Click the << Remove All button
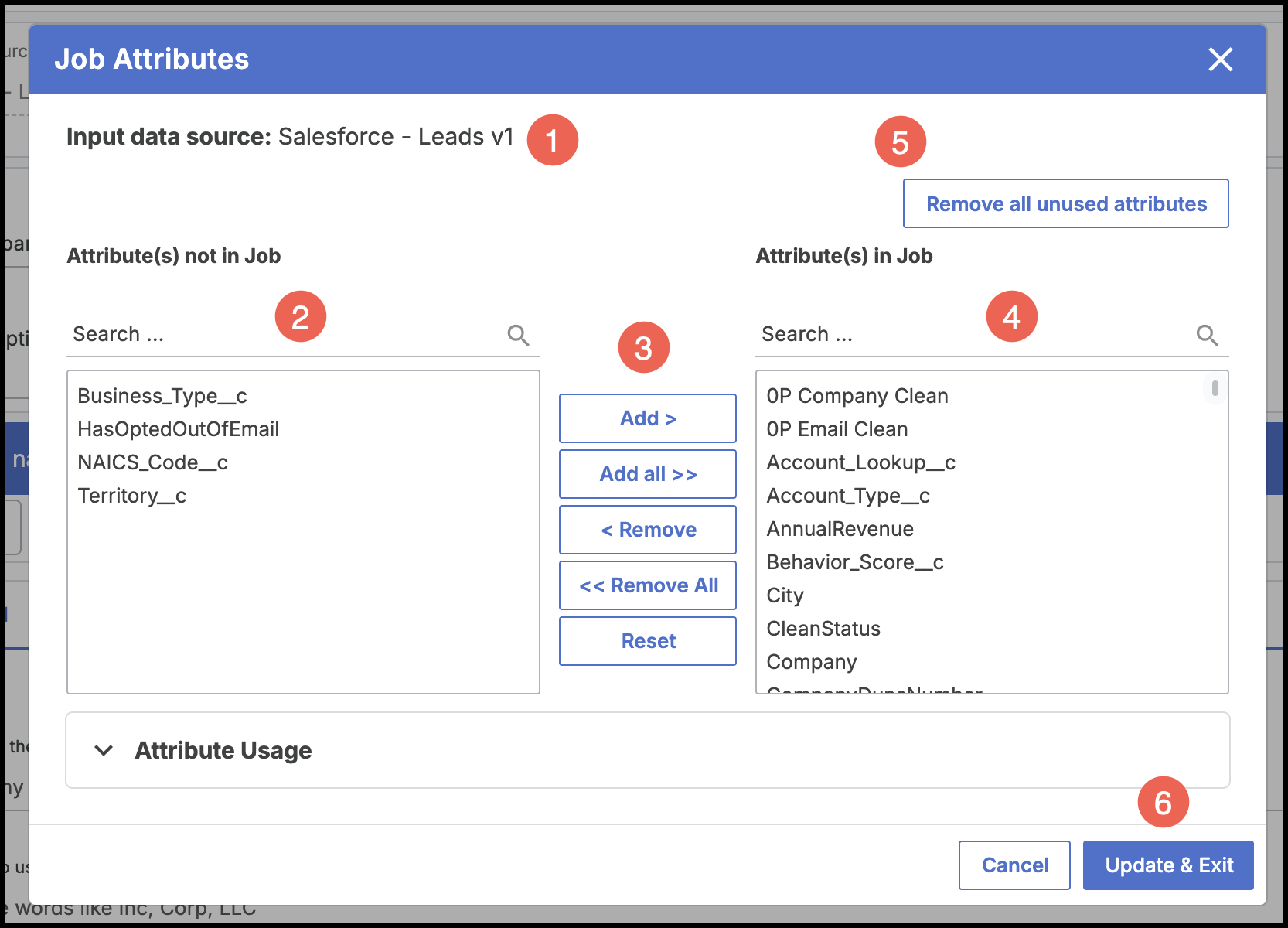Screen dimensions: 1288x928 coord(648,585)
